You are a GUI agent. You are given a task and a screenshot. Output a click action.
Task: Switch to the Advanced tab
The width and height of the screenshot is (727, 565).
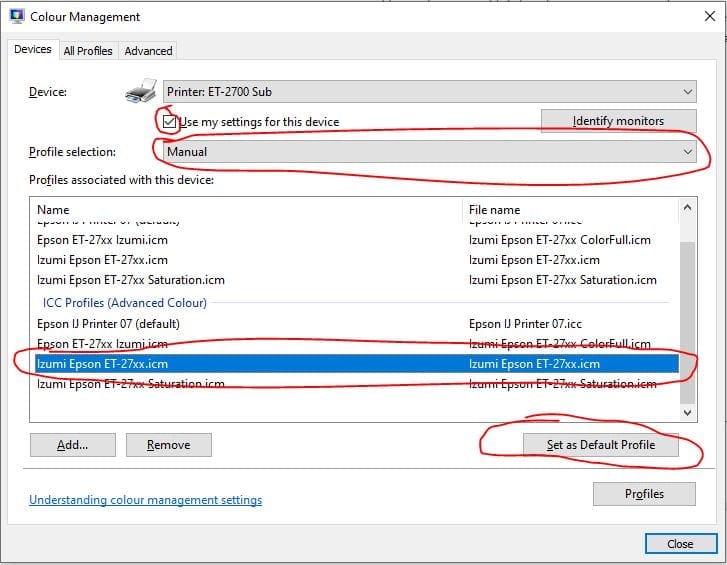(148, 51)
